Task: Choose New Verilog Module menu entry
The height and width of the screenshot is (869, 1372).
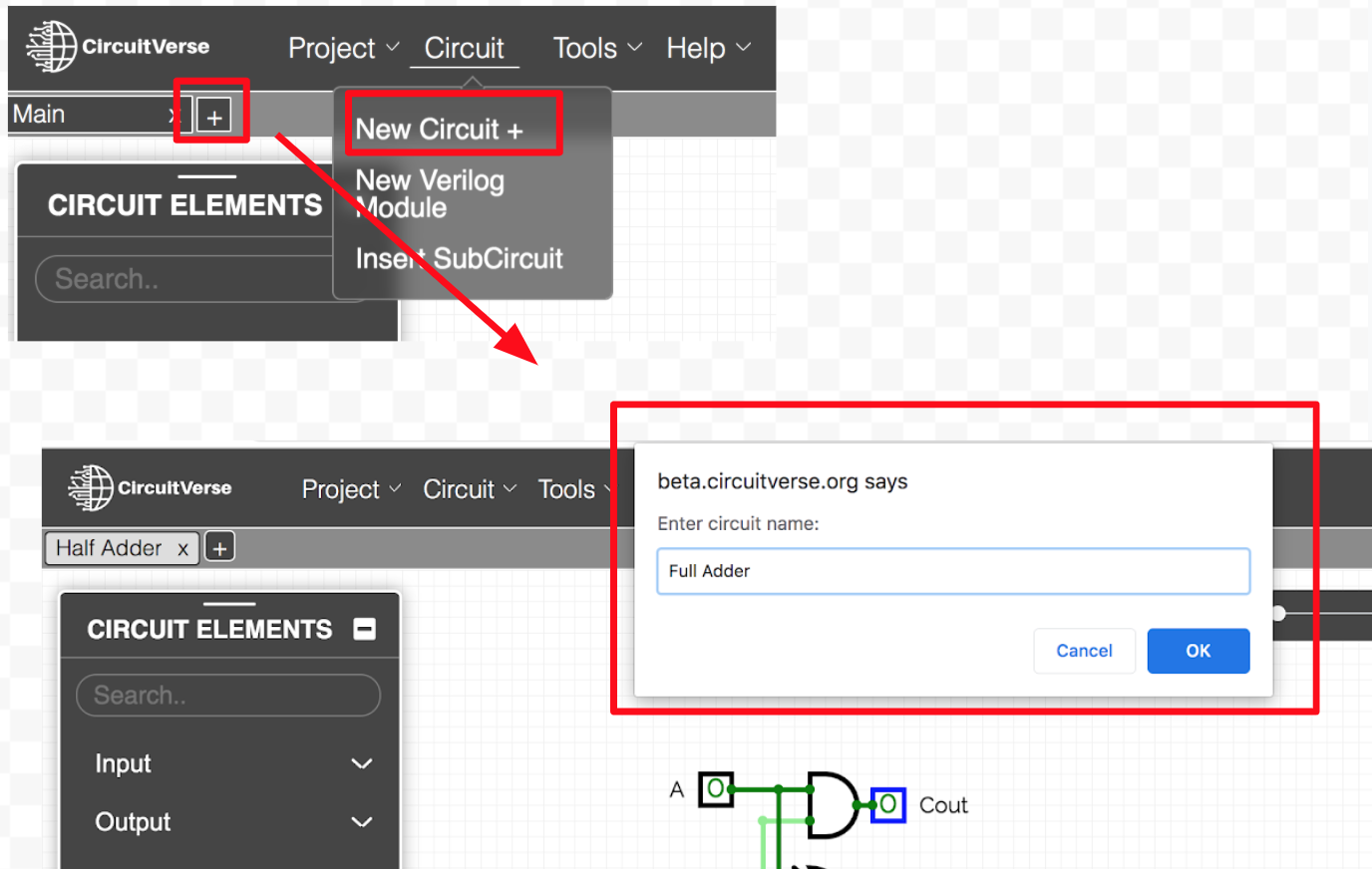Action: click(x=430, y=193)
